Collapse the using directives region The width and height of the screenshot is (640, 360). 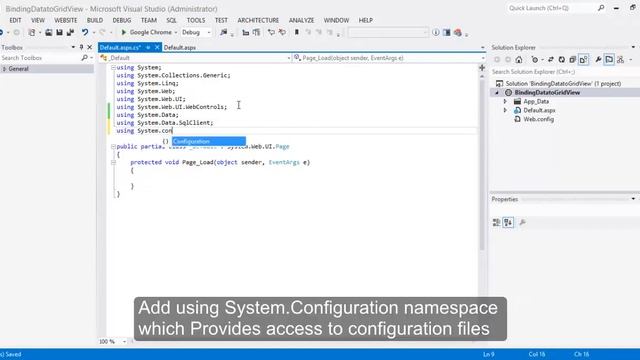click(113, 67)
